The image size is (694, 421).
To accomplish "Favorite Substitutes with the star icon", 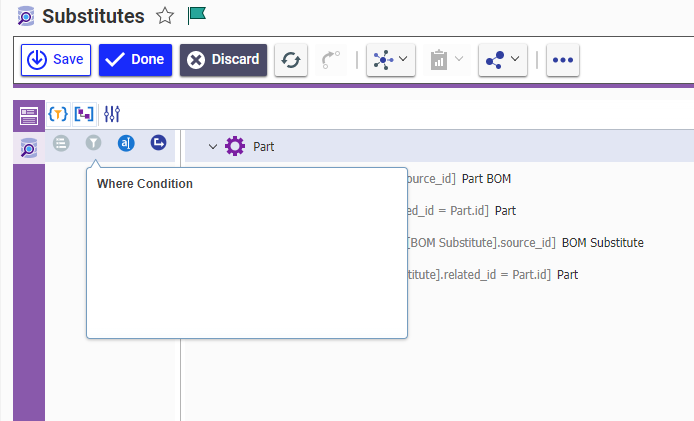I will 165,16.
